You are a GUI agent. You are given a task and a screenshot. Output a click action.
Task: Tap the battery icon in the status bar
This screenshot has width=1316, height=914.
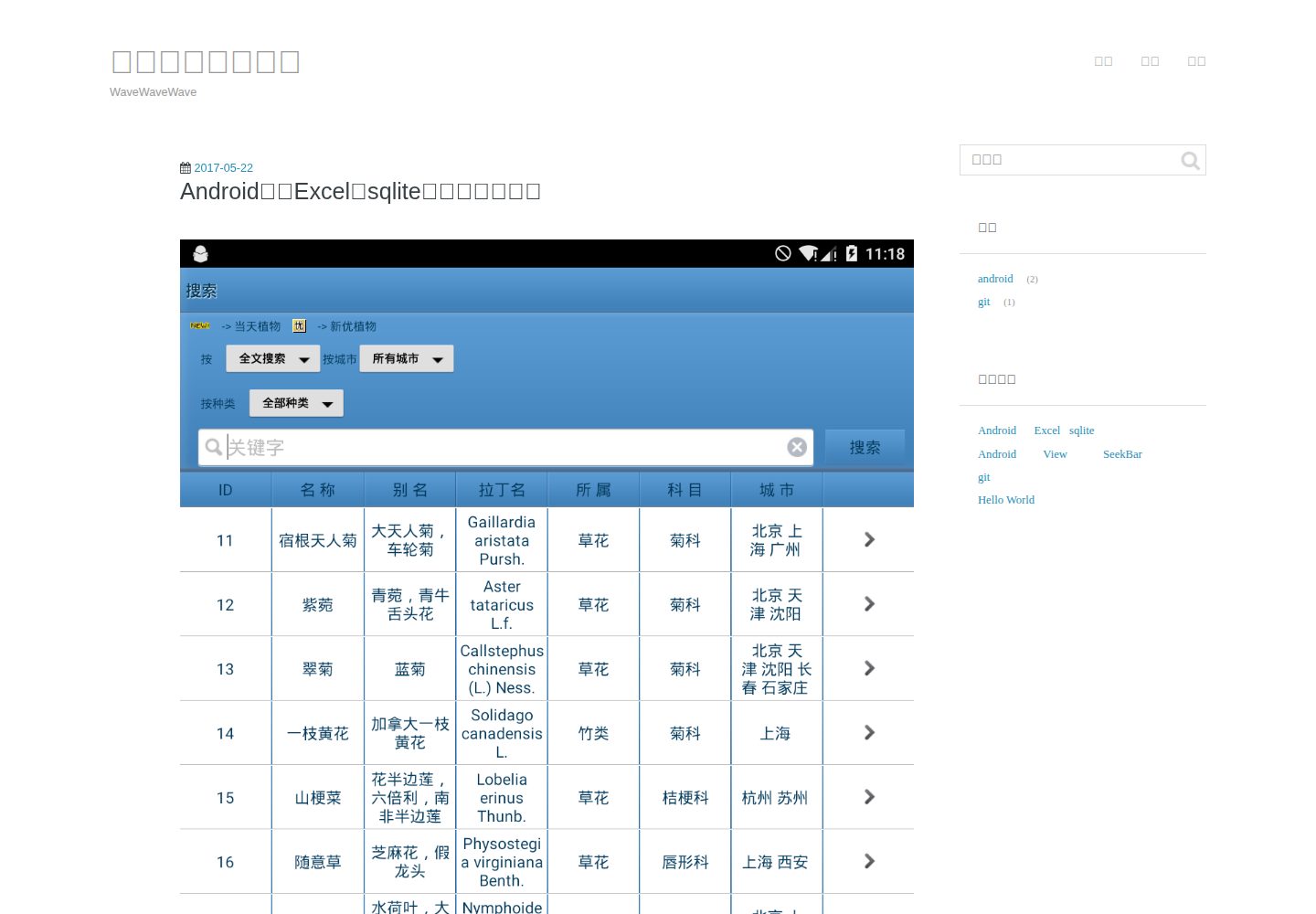pyautogui.click(x=852, y=253)
